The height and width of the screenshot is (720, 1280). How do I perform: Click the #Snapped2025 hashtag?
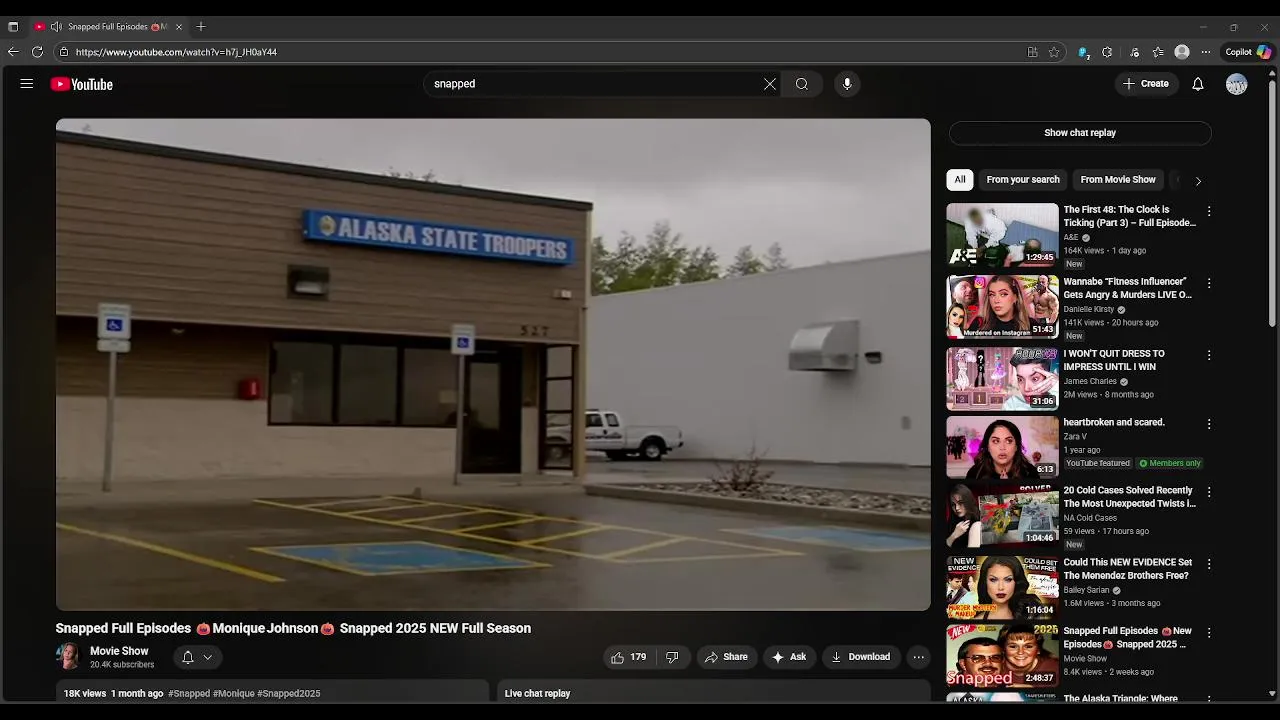click(x=289, y=693)
